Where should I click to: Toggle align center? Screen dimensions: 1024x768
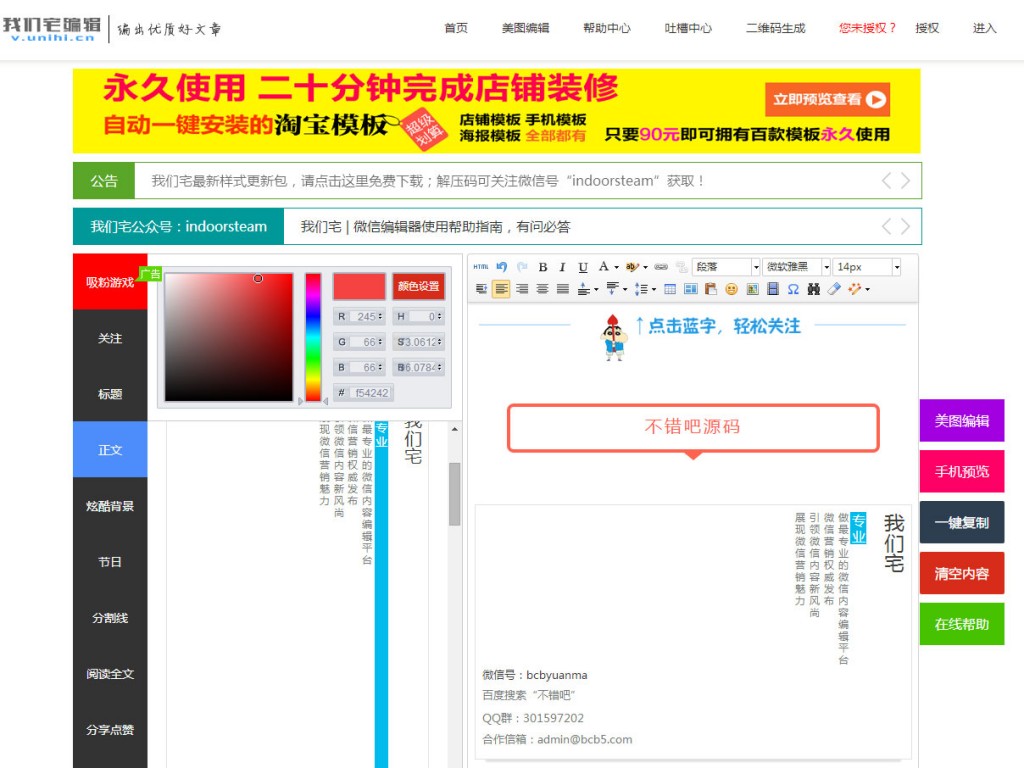(x=542, y=289)
